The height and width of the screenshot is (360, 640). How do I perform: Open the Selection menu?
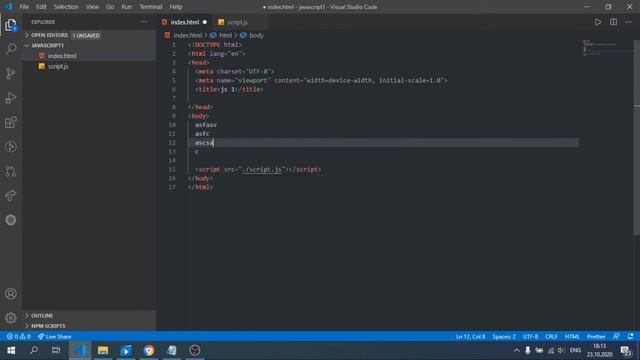(66, 7)
